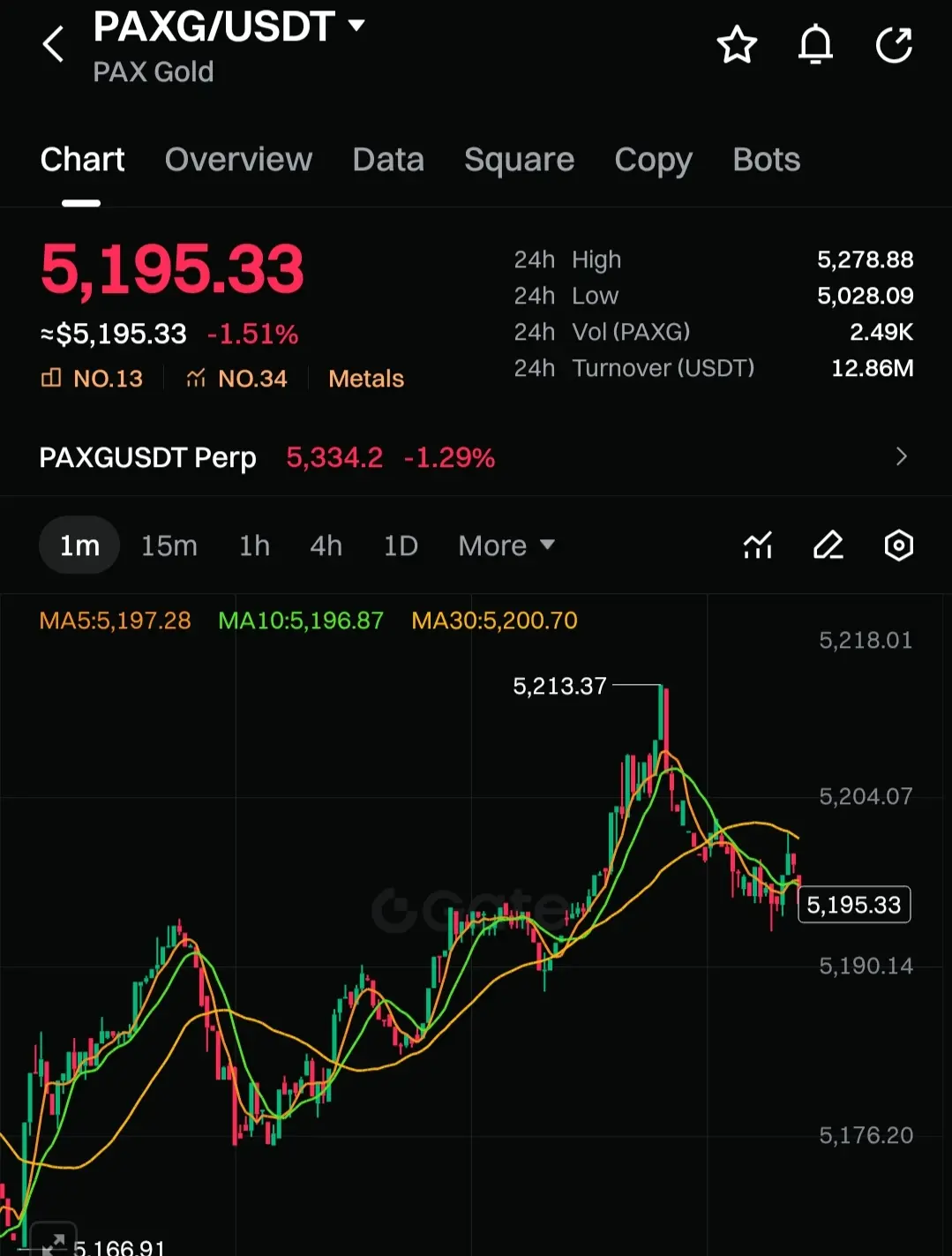Viewport: 952px width, 1256px height.
Task: Open the Data tab
Action: (x=388, y=160)
